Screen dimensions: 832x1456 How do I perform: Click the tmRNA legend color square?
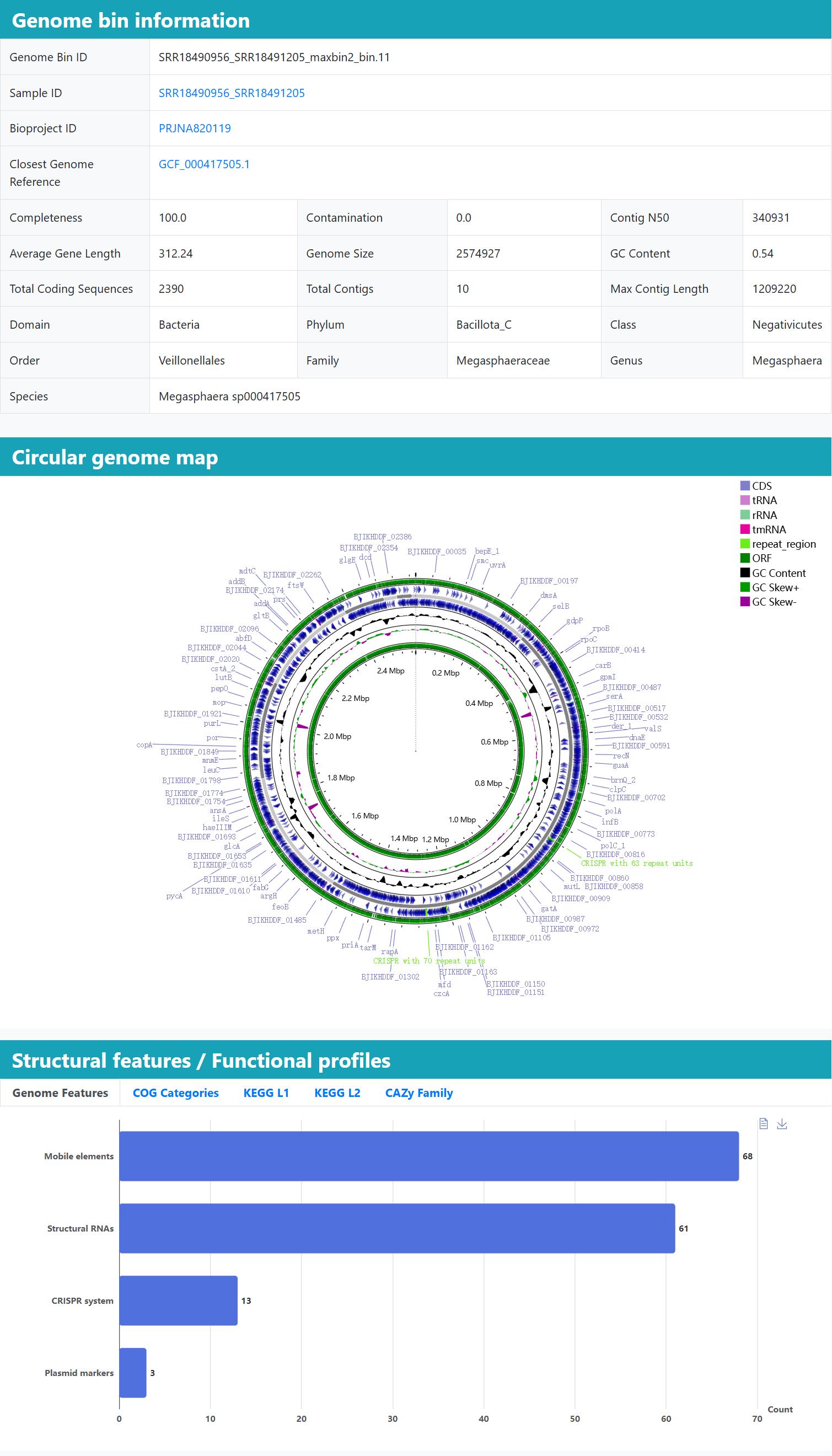pyautogui.click(x=744, y=529)
